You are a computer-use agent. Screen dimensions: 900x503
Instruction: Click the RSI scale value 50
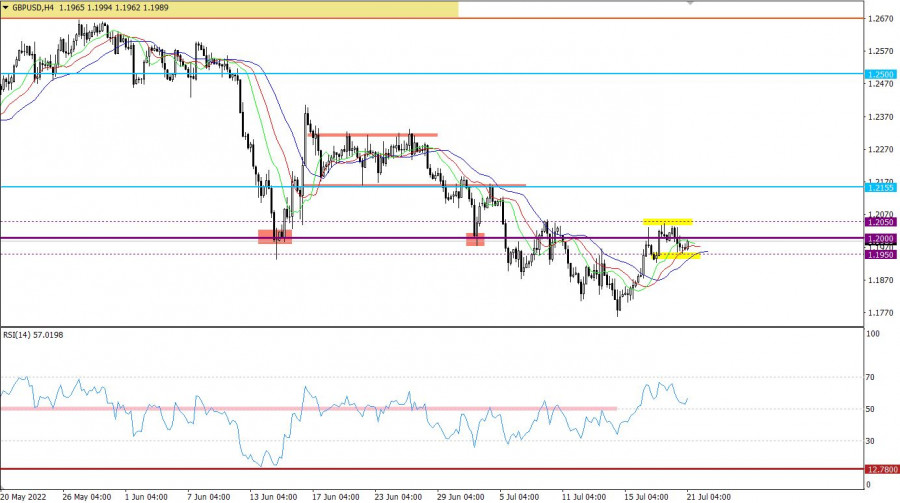pos(870,409)
